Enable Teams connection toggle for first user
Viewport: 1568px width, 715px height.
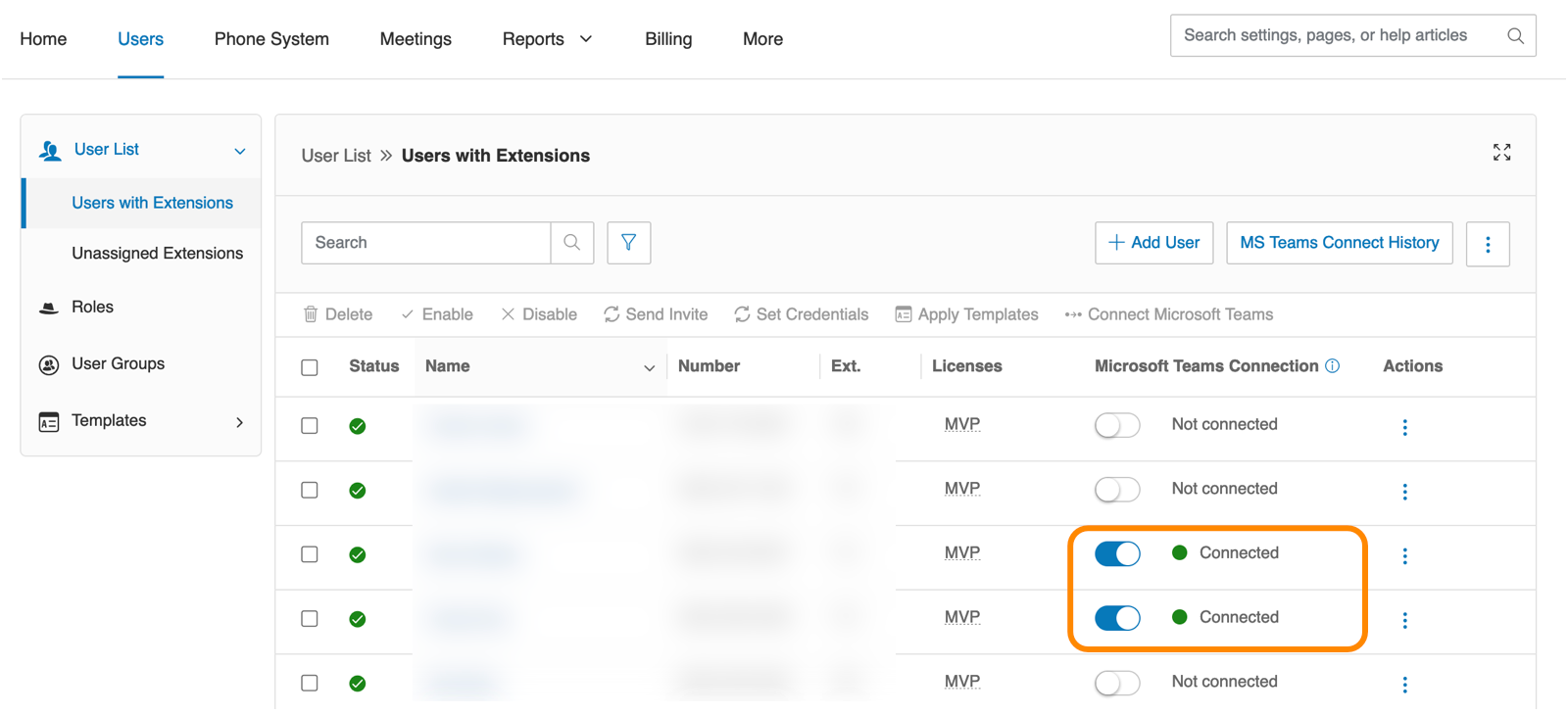click(1117, 425)
